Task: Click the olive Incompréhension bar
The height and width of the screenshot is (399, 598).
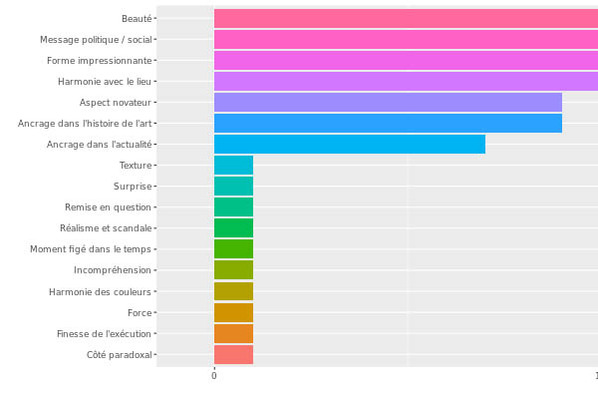Action: [x=233, y=270]
